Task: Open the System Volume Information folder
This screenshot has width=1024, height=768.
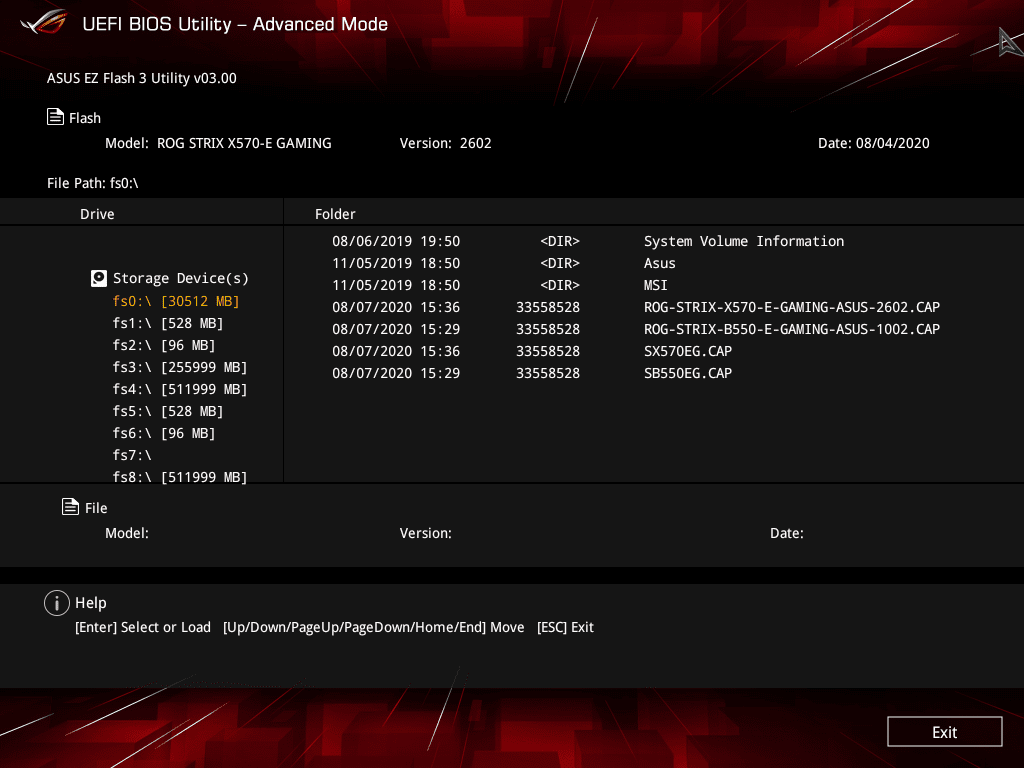Action: [x=744, y=241]
